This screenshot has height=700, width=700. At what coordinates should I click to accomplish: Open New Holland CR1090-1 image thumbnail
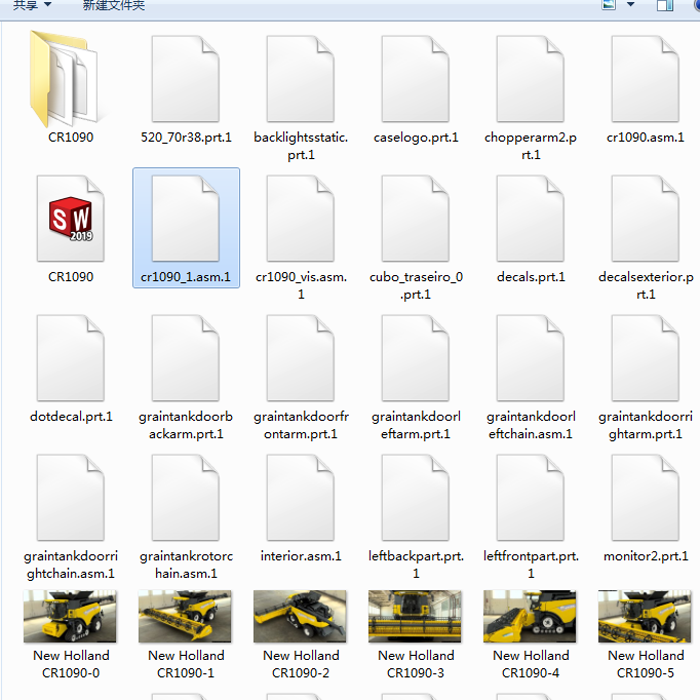pyautogui.click(x=185, y=617)
